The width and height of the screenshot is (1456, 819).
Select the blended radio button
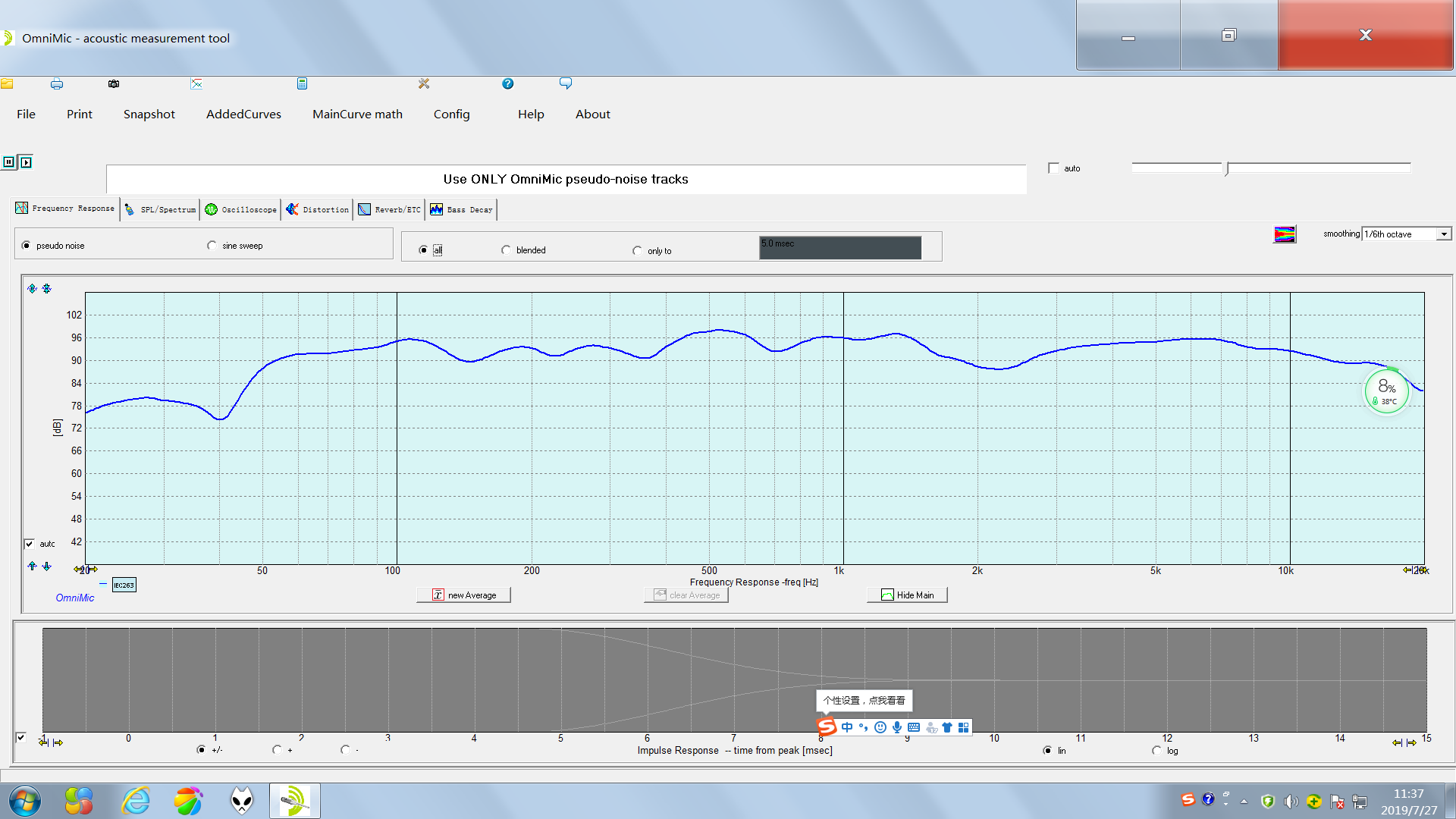tap(506, 250)
